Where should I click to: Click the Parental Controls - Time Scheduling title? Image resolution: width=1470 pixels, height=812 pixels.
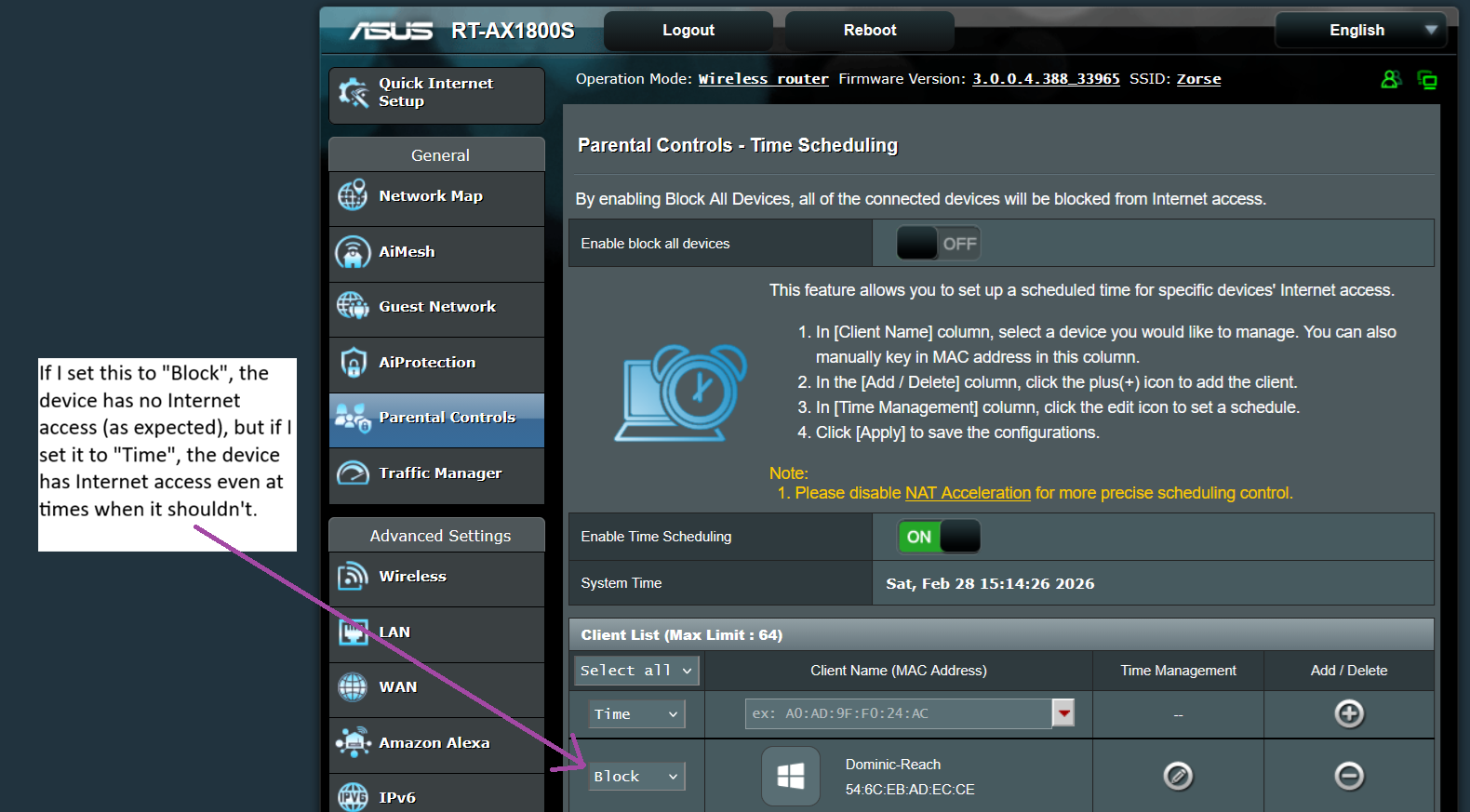[x=738, y=145]
